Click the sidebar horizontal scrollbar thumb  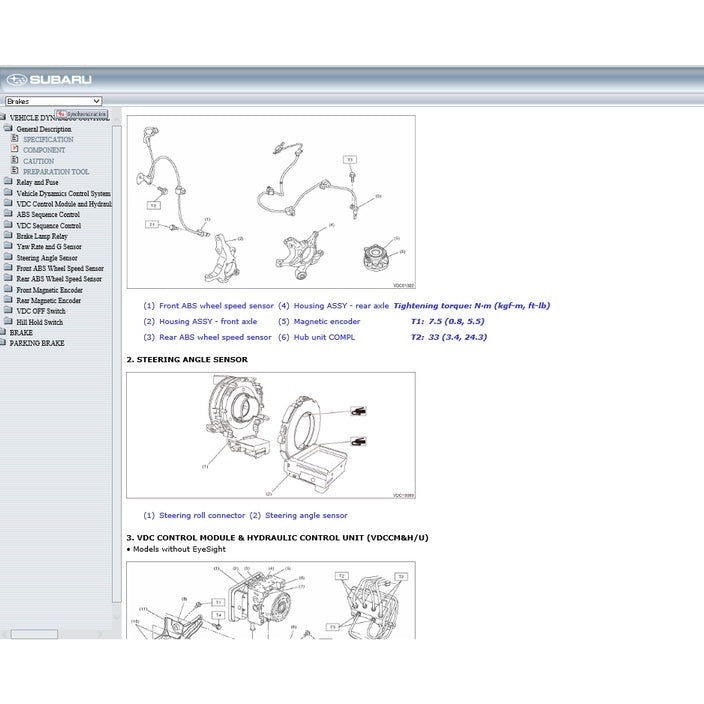[33, 634]
